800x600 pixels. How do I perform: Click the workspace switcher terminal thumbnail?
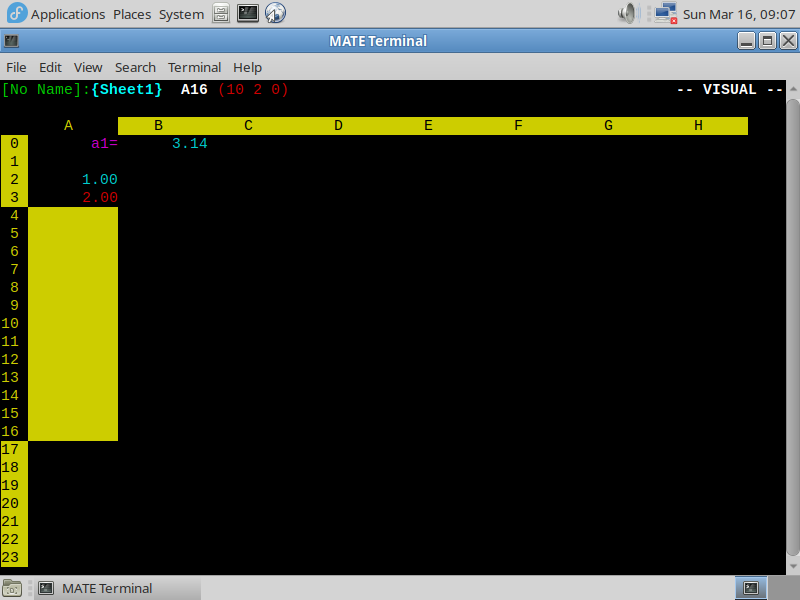[x=751, y=588]
